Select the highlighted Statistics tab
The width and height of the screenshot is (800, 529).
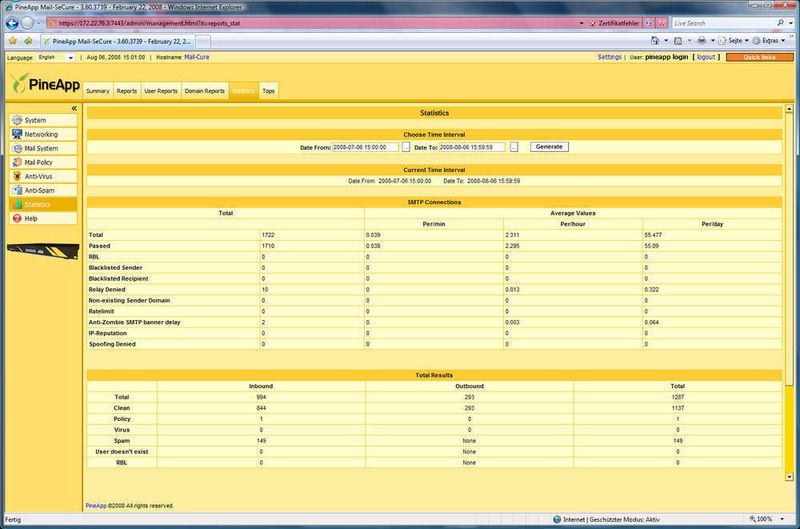[x=243, y=91]
